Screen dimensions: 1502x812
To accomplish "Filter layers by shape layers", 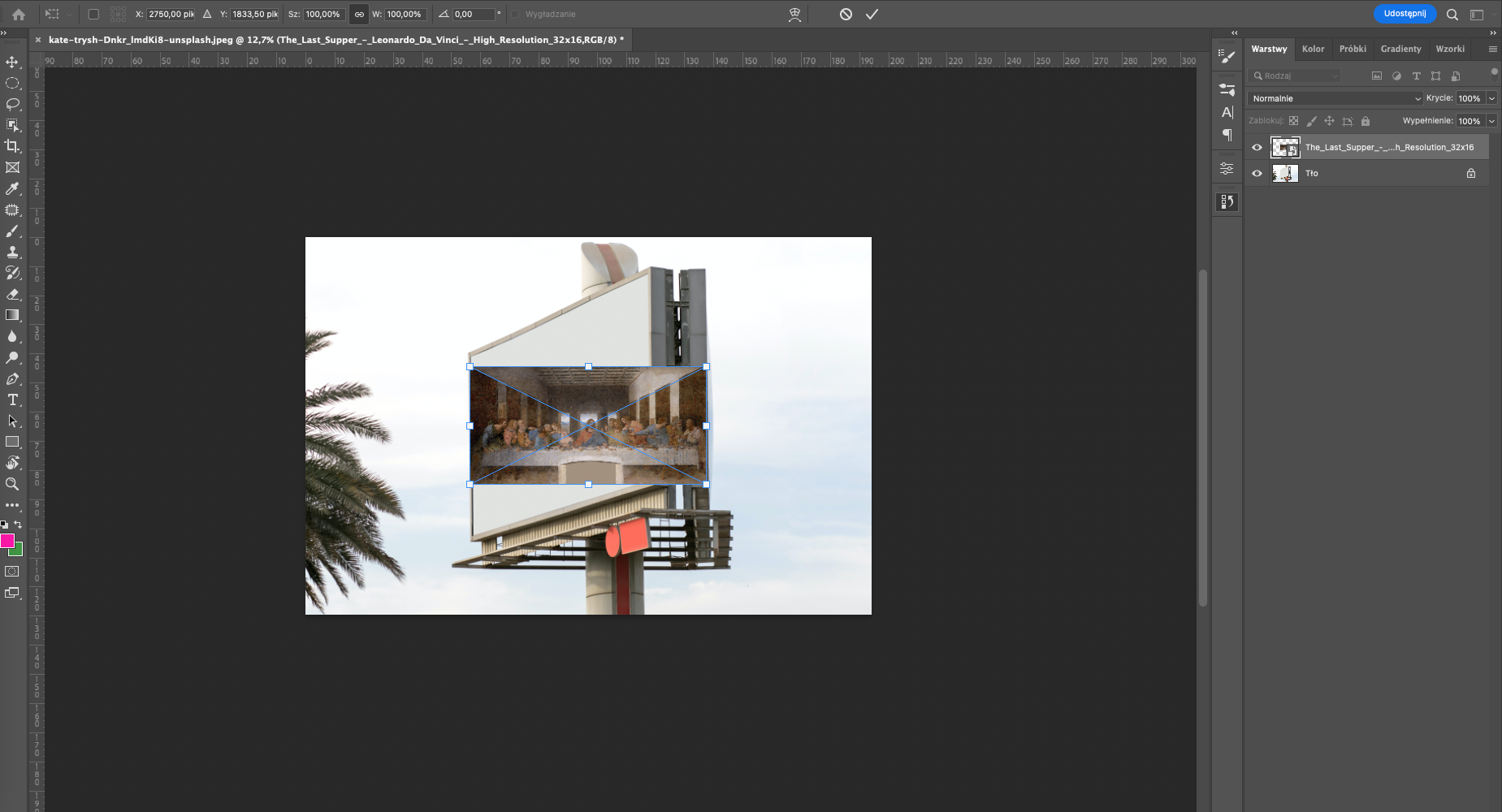I will click(1435, 76).
